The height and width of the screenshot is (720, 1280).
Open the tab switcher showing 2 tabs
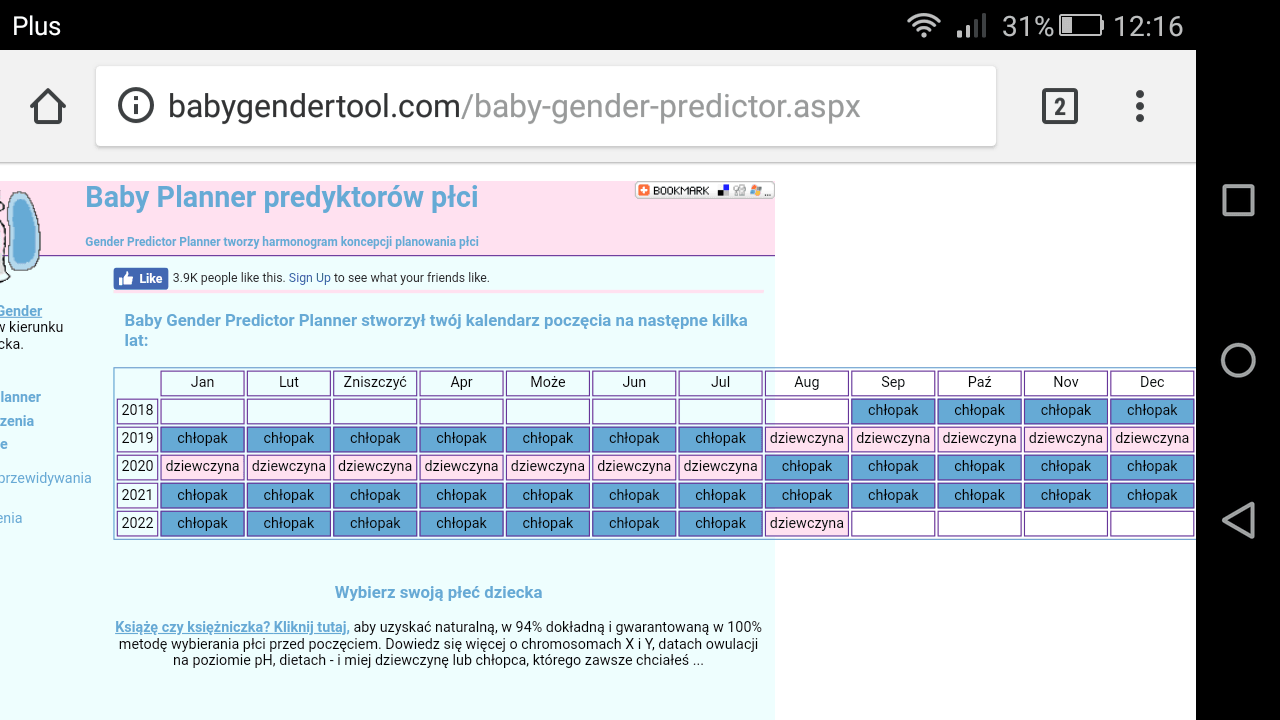tap(1059, 106)
